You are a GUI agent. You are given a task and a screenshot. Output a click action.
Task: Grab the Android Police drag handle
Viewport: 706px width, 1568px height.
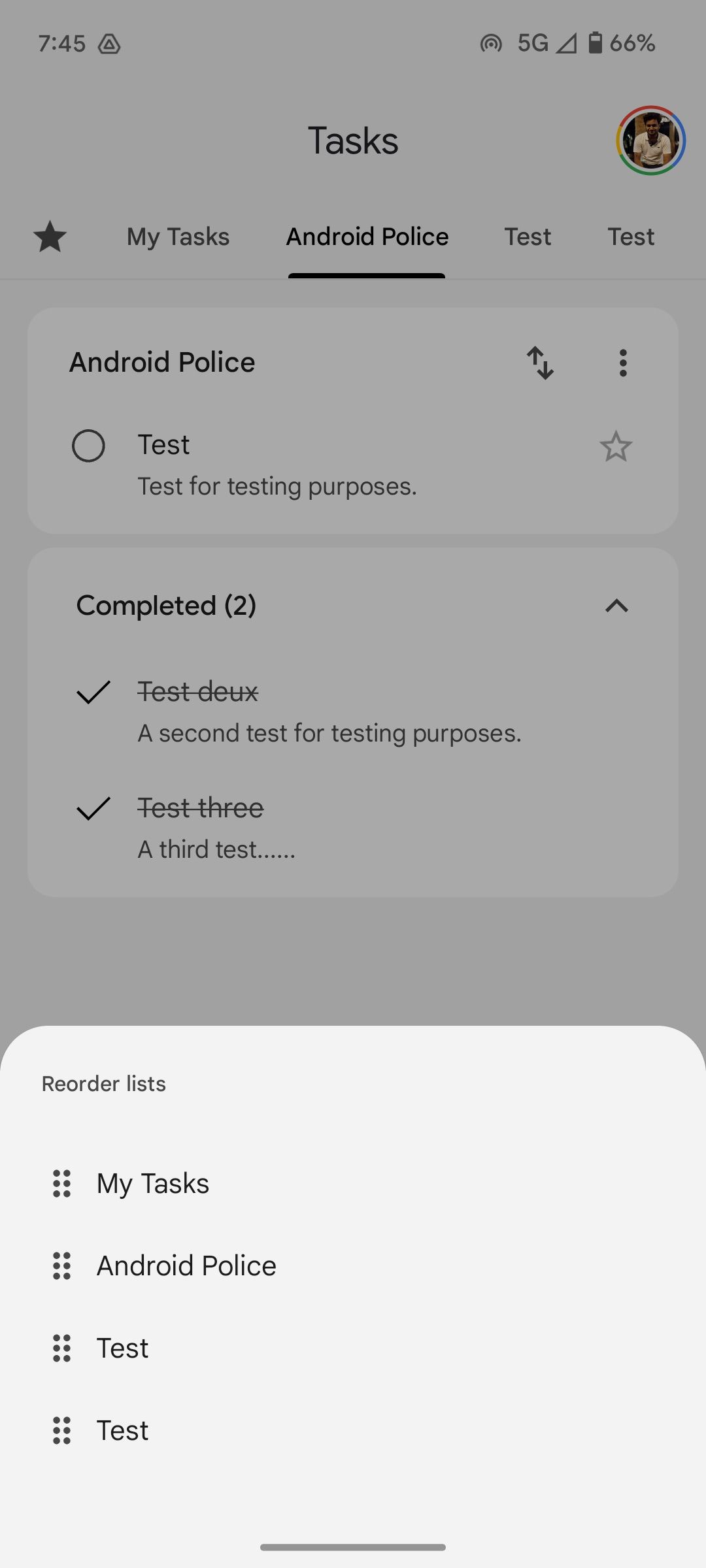(61, 1266)
